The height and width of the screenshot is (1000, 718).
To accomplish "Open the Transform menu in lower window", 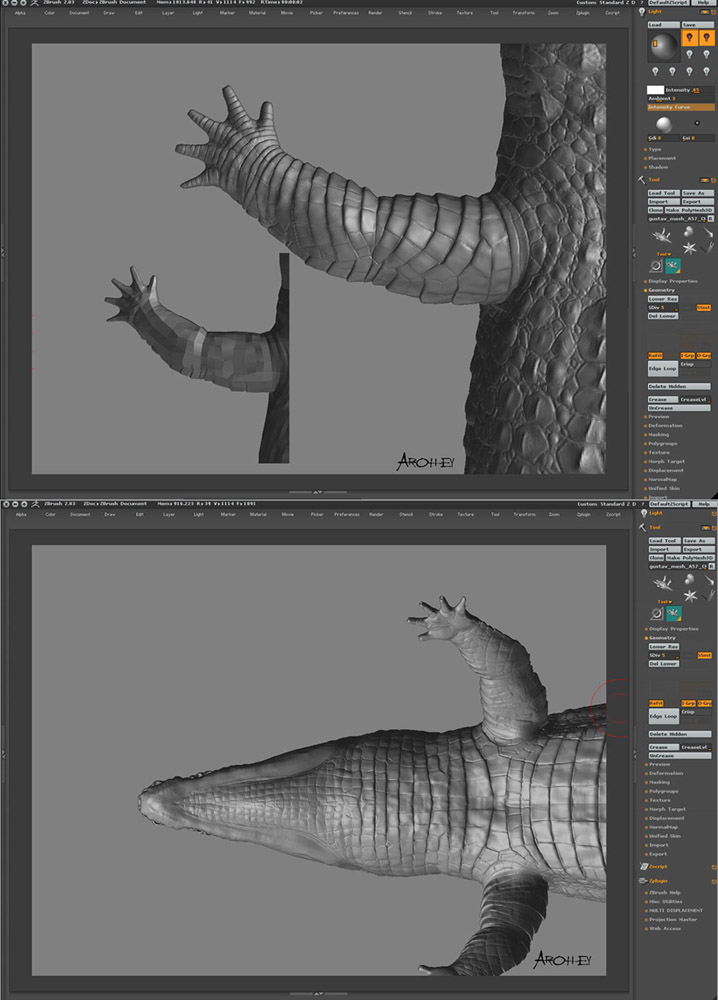I will click(524, 514).
